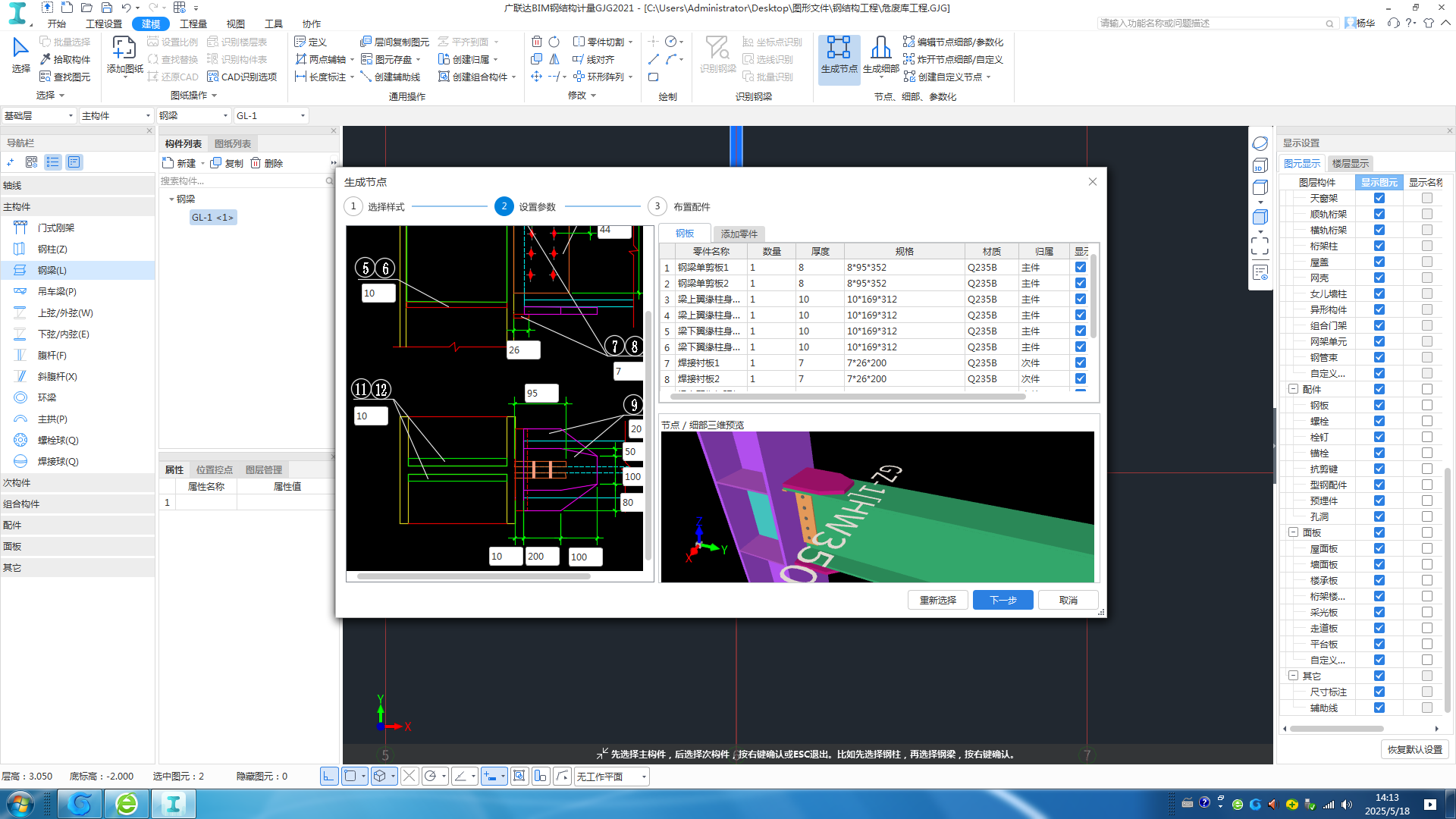Collapse the 钢梁 tree node

[x=171, y=199]
